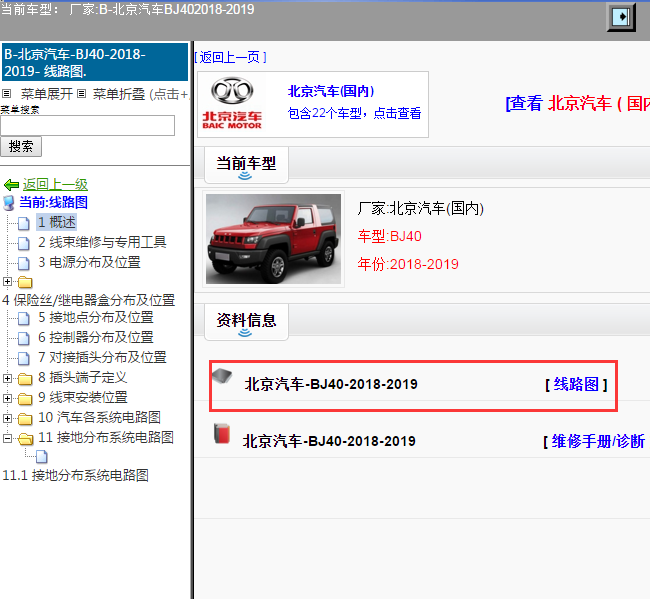Collapse the 11 接地分布系统电路图 folder
Screen dimensions: 650x599
point(7,438)
